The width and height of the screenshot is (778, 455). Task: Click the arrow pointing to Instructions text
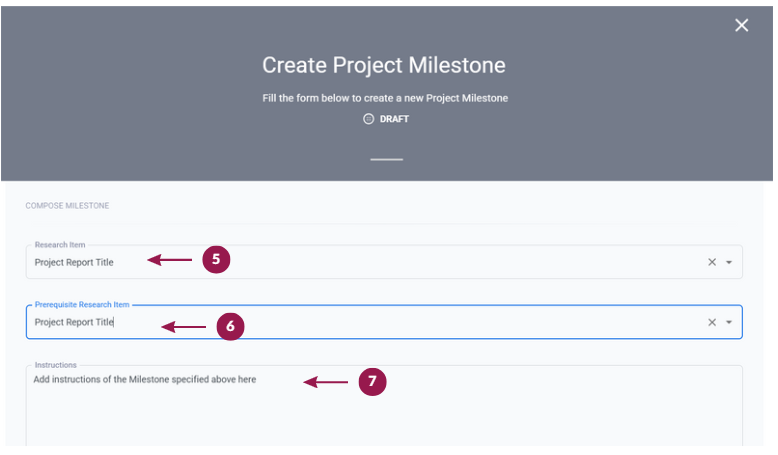tap(325, 382)
